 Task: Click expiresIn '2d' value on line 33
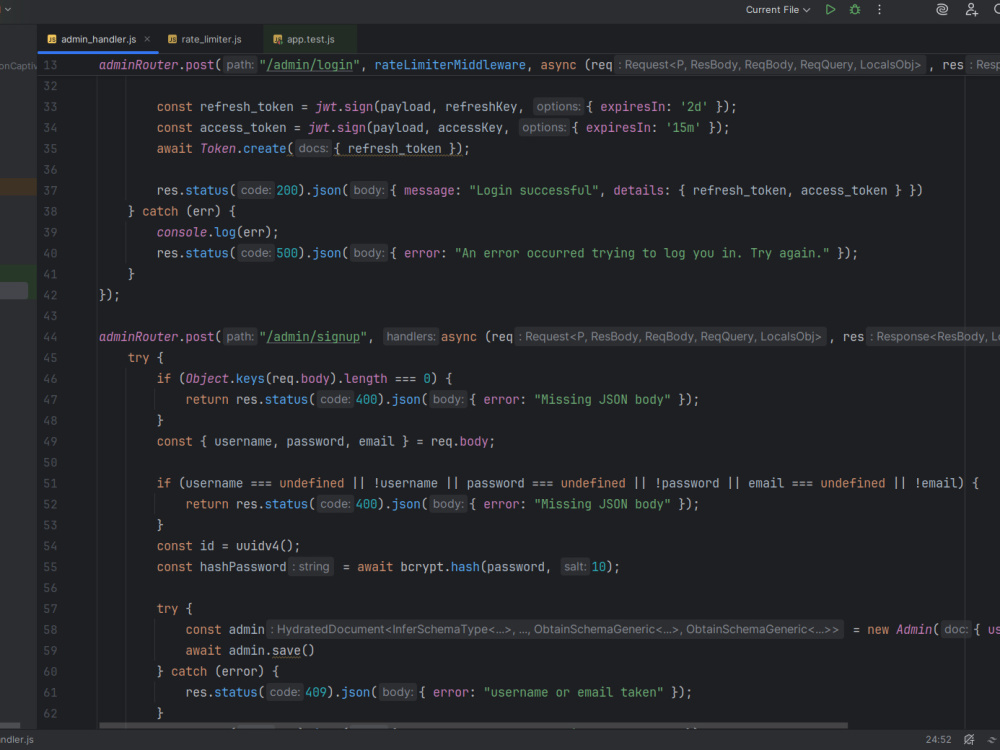693,107
